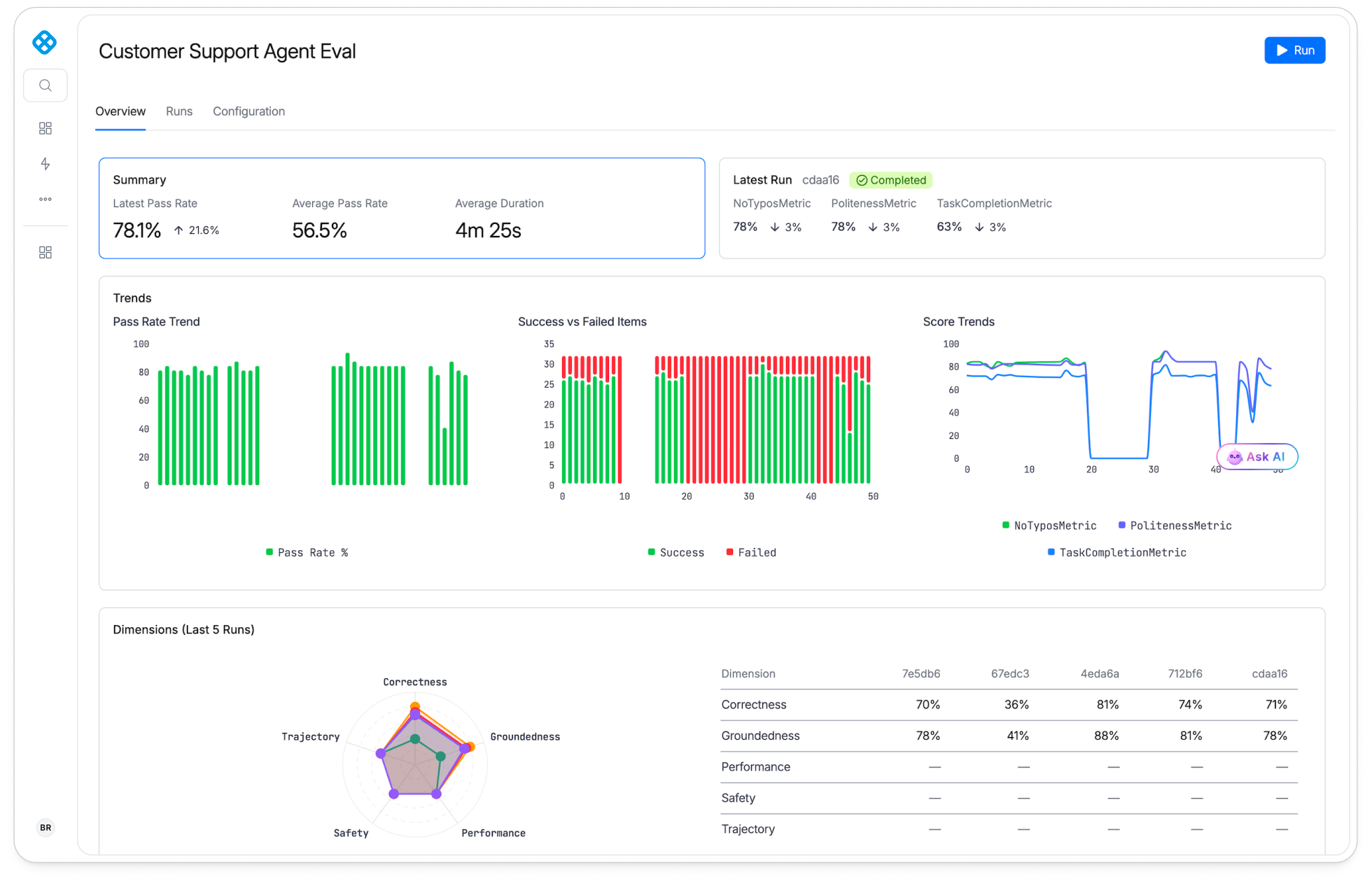The width and height of the screenshot is (1372, 884).
Task: Go to the Configuration tab
Action: click(248, 111)
